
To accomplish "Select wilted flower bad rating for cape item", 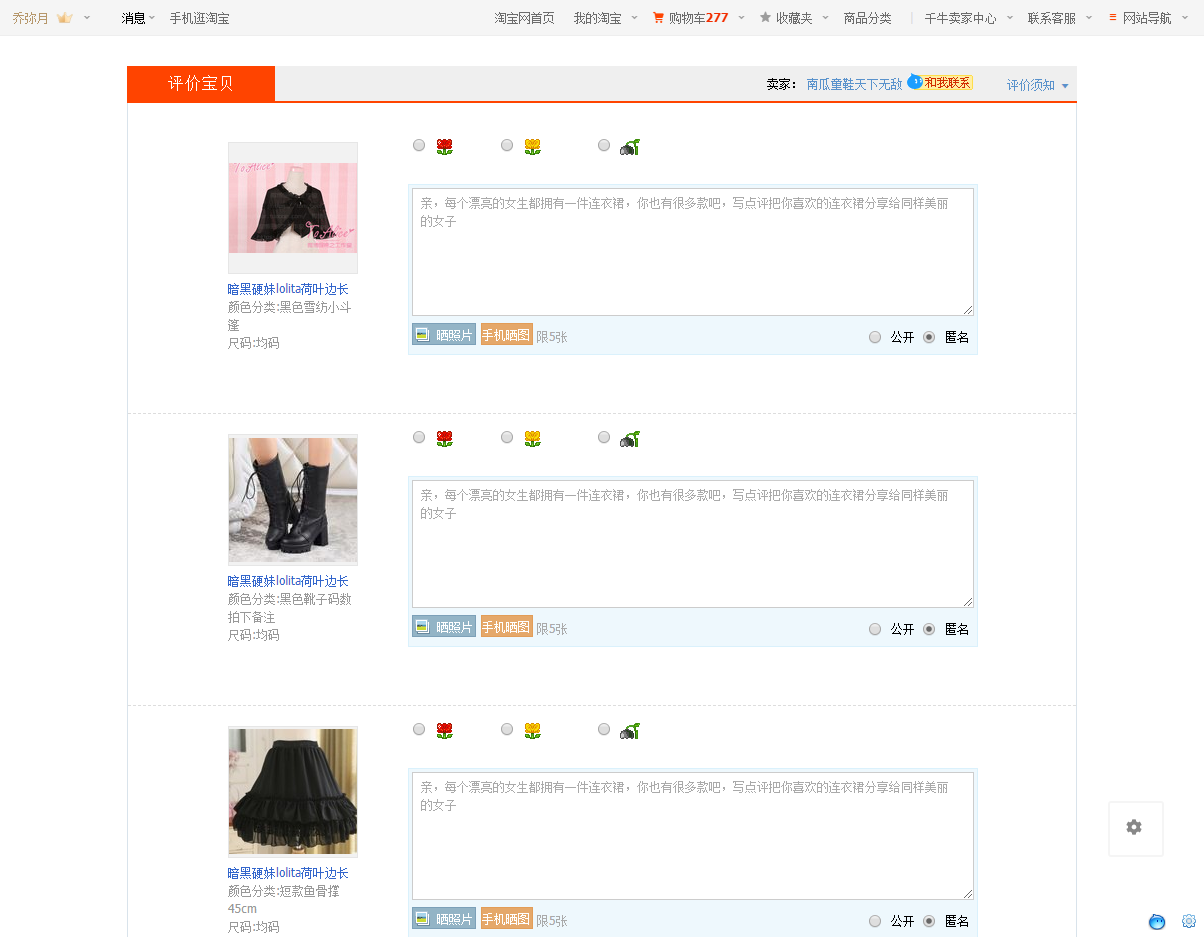I will pos(604,145).
